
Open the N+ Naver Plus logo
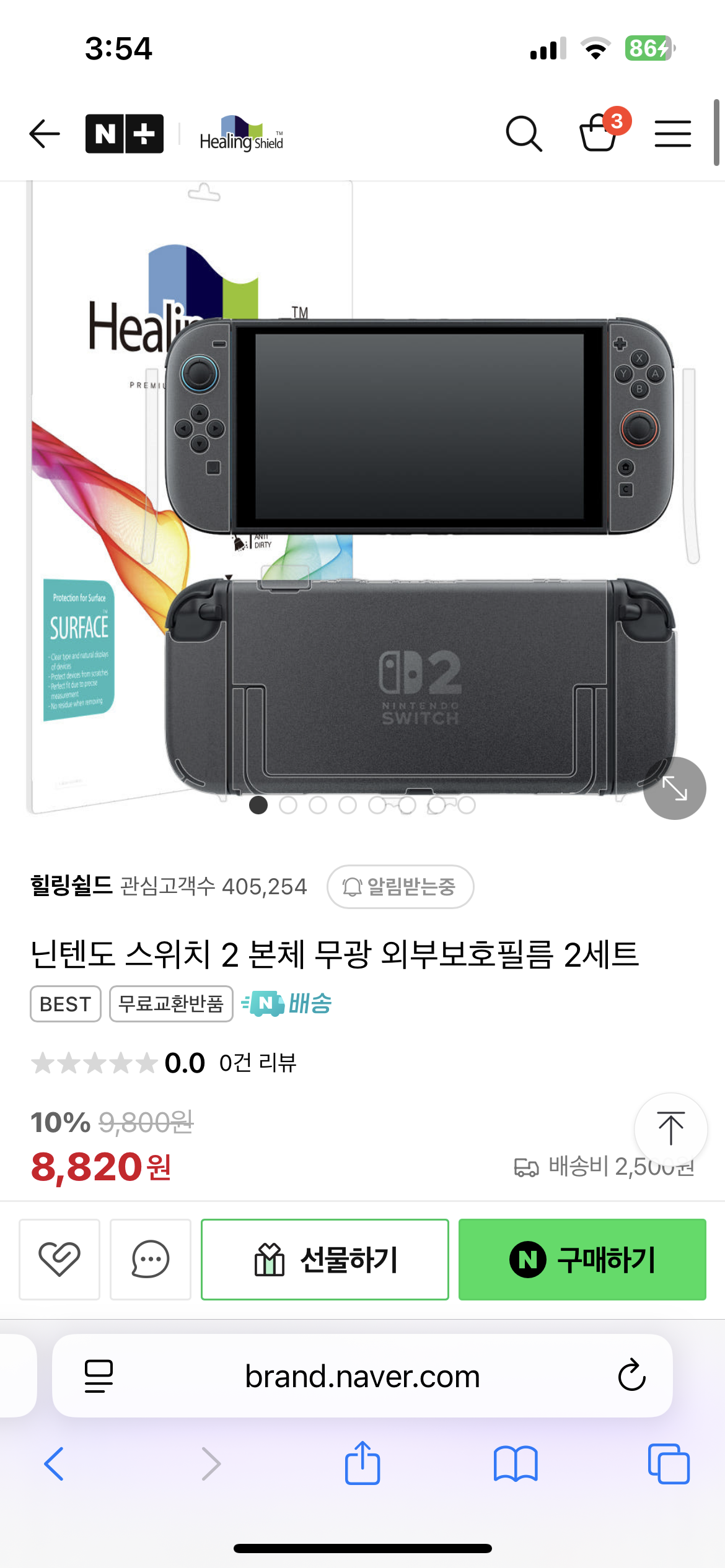coord(125,134)
